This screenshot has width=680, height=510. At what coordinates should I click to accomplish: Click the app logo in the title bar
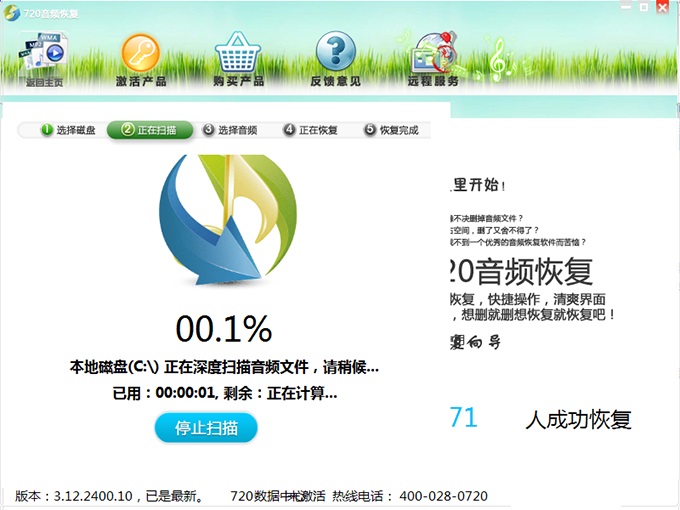point(12,7)
